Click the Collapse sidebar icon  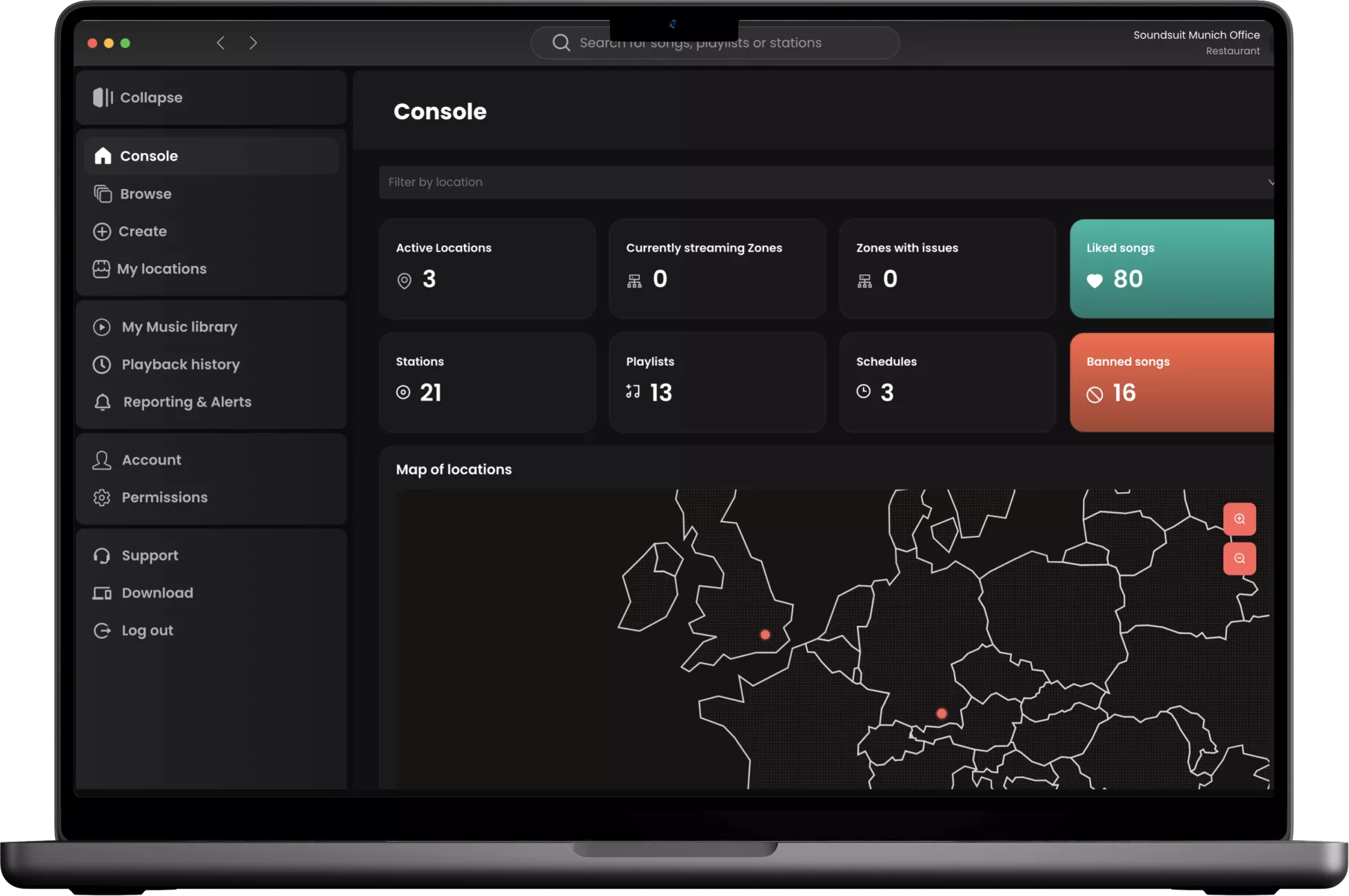tap(103, 97)
